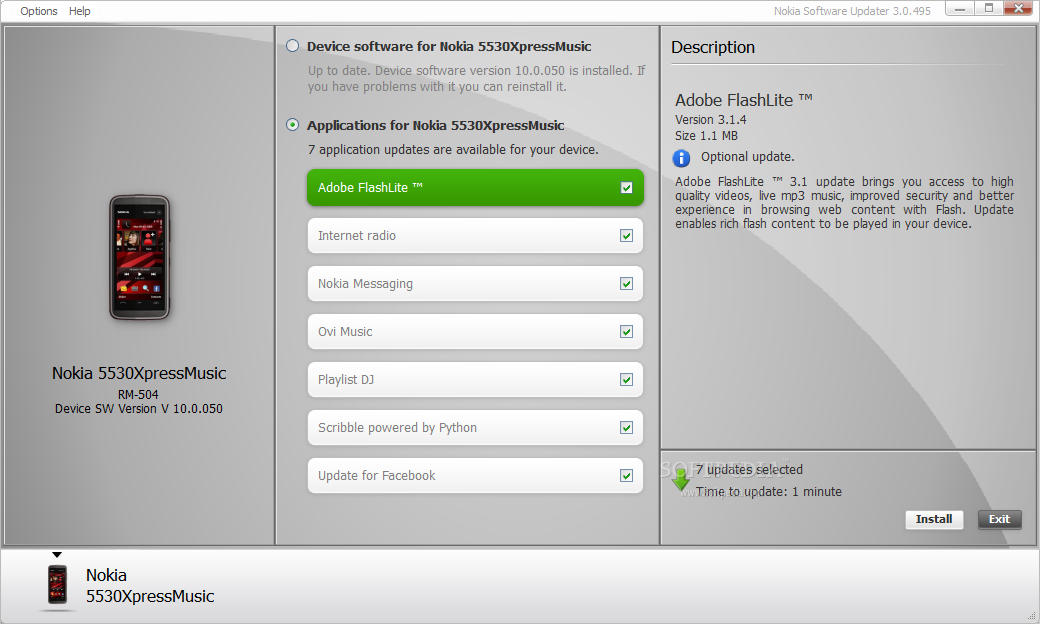Screen dimensions: 1040x624
Task: Click the green download arrow icon
Action: pos(681,479)
